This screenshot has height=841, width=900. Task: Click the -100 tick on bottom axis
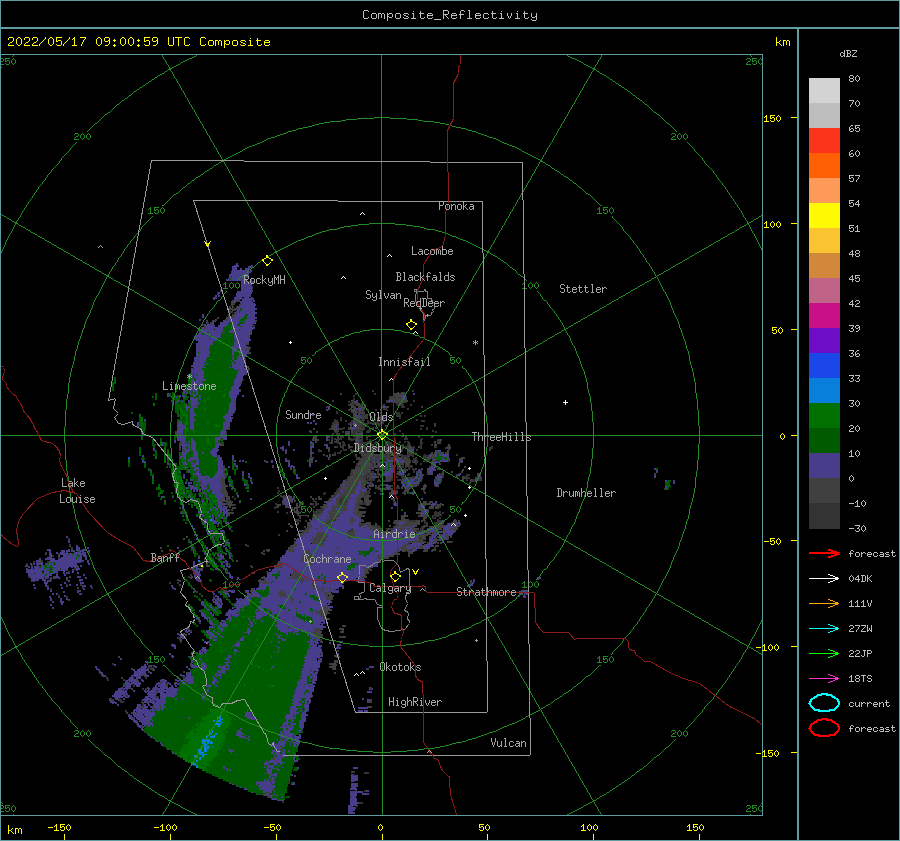click(165, 827)
